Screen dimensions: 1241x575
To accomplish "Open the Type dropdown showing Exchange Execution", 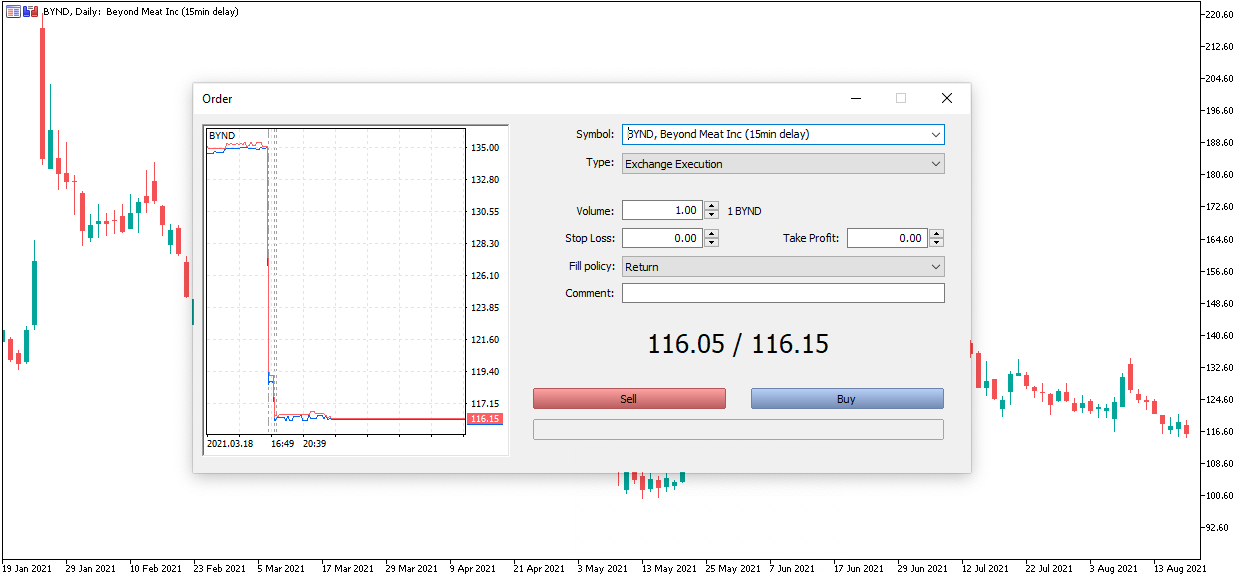I will click(783, 164).
